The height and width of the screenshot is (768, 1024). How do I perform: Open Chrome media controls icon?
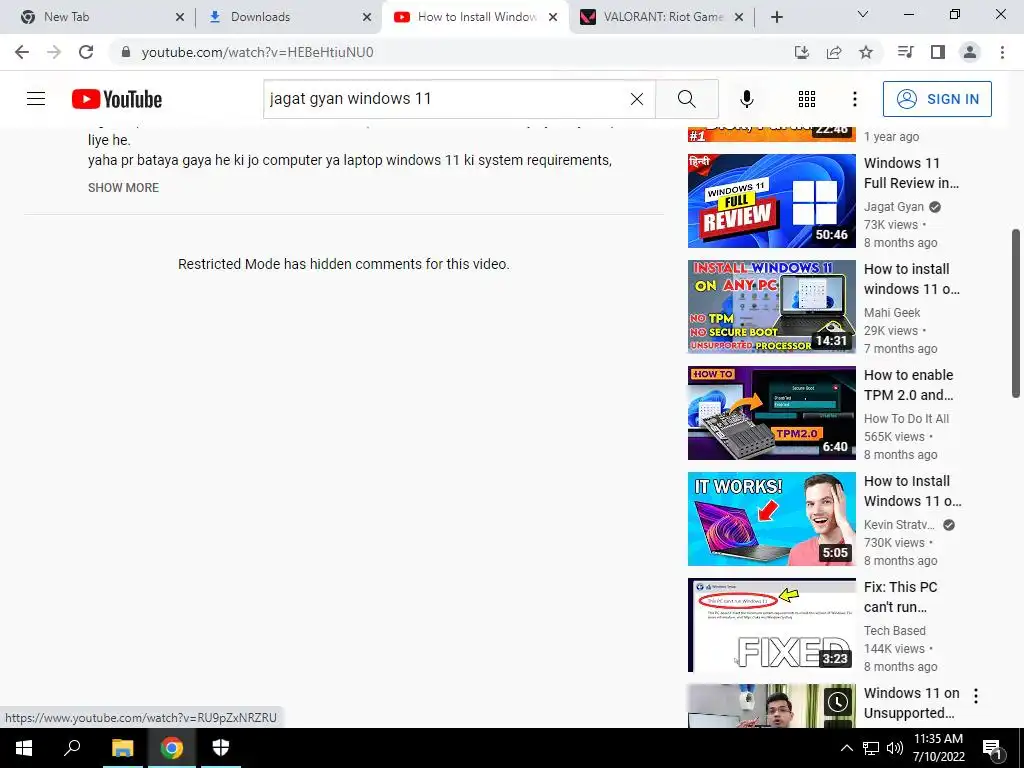(x=905, y=52)
